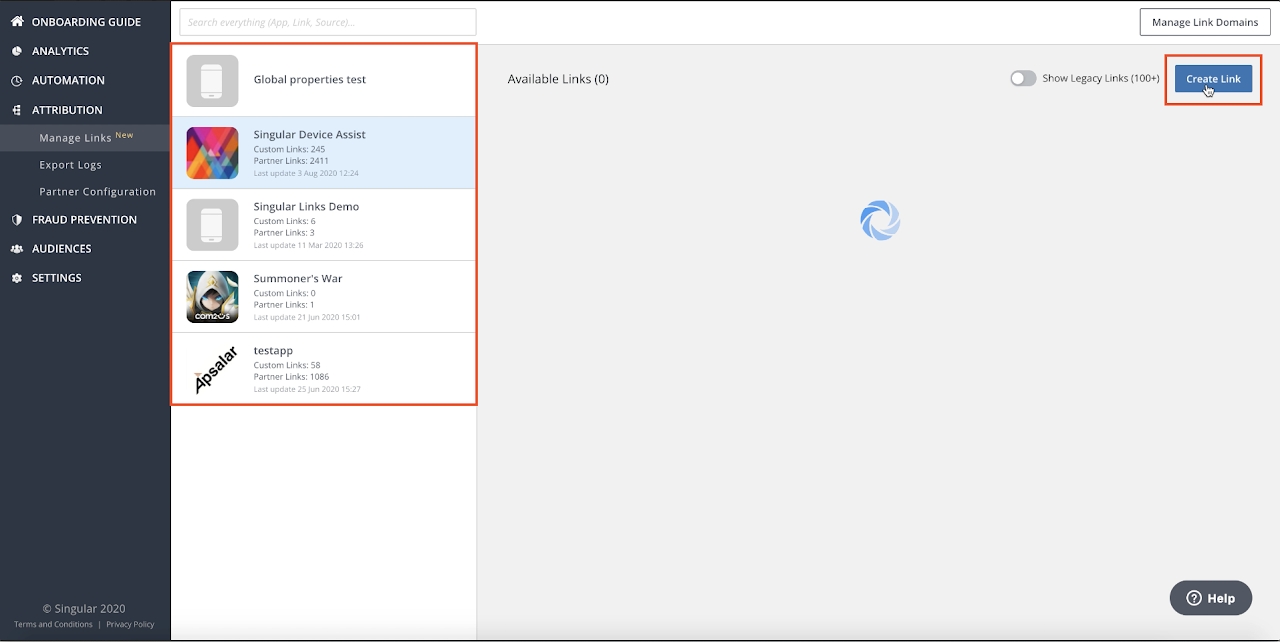Click the Fraud Prevention shield icon
This screenshot has height=642, width=1280.
17,220
